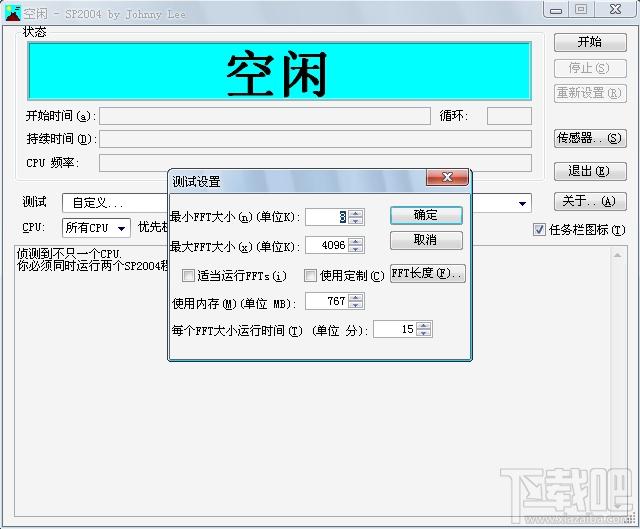Close the 测试设置 dialog with red X
640x529 pixels.
[x=447, y=177]
